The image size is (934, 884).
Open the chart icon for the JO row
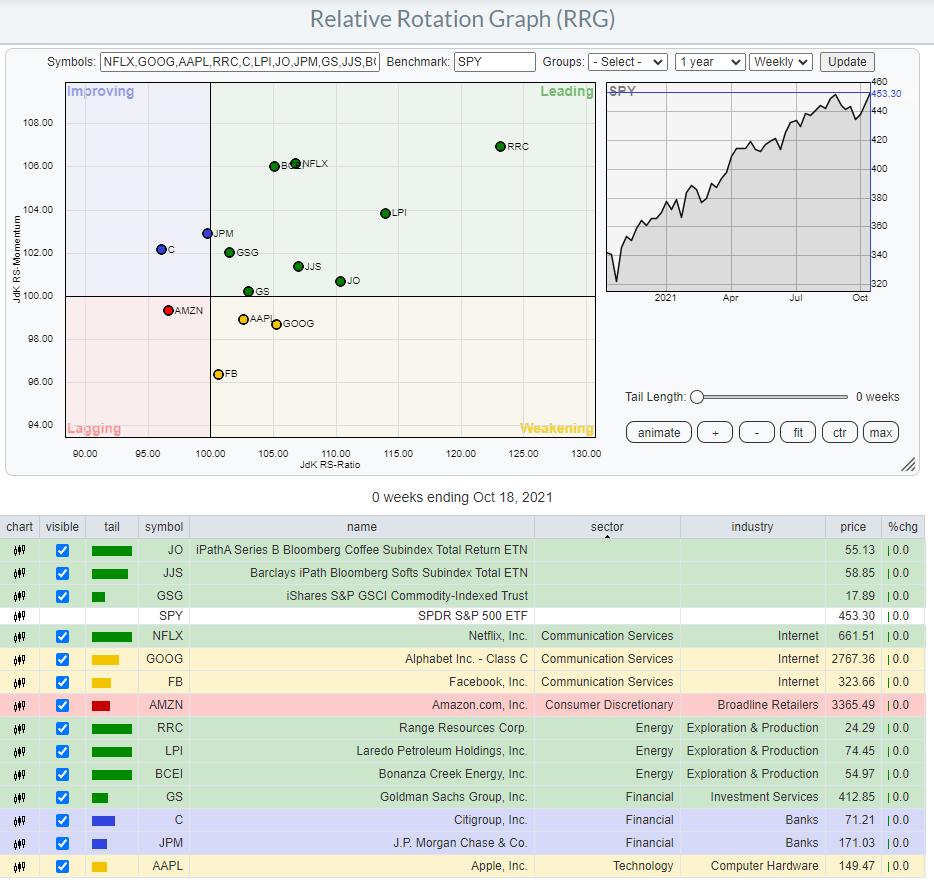tap(19, 550)
